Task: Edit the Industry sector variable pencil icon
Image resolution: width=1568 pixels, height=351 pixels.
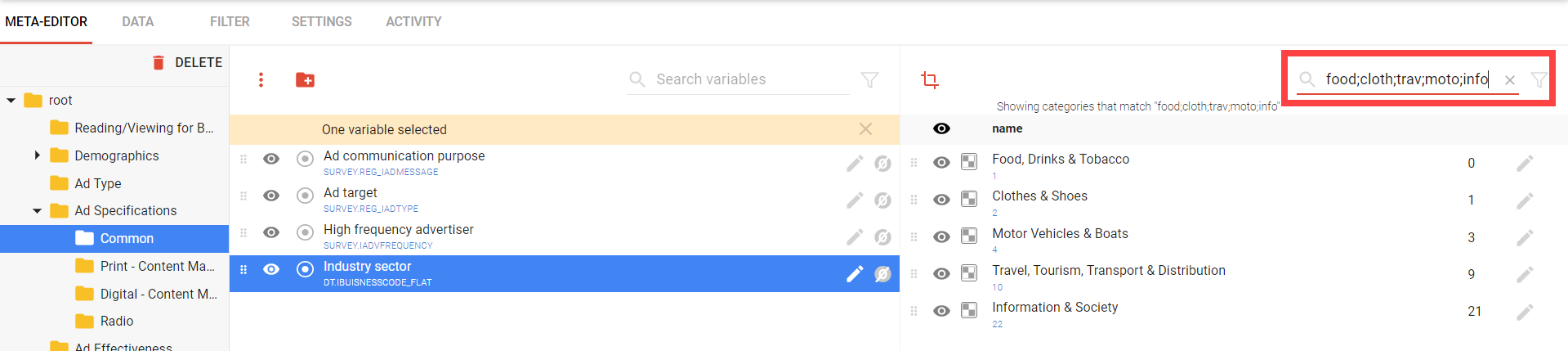Action: click(854, 274)
